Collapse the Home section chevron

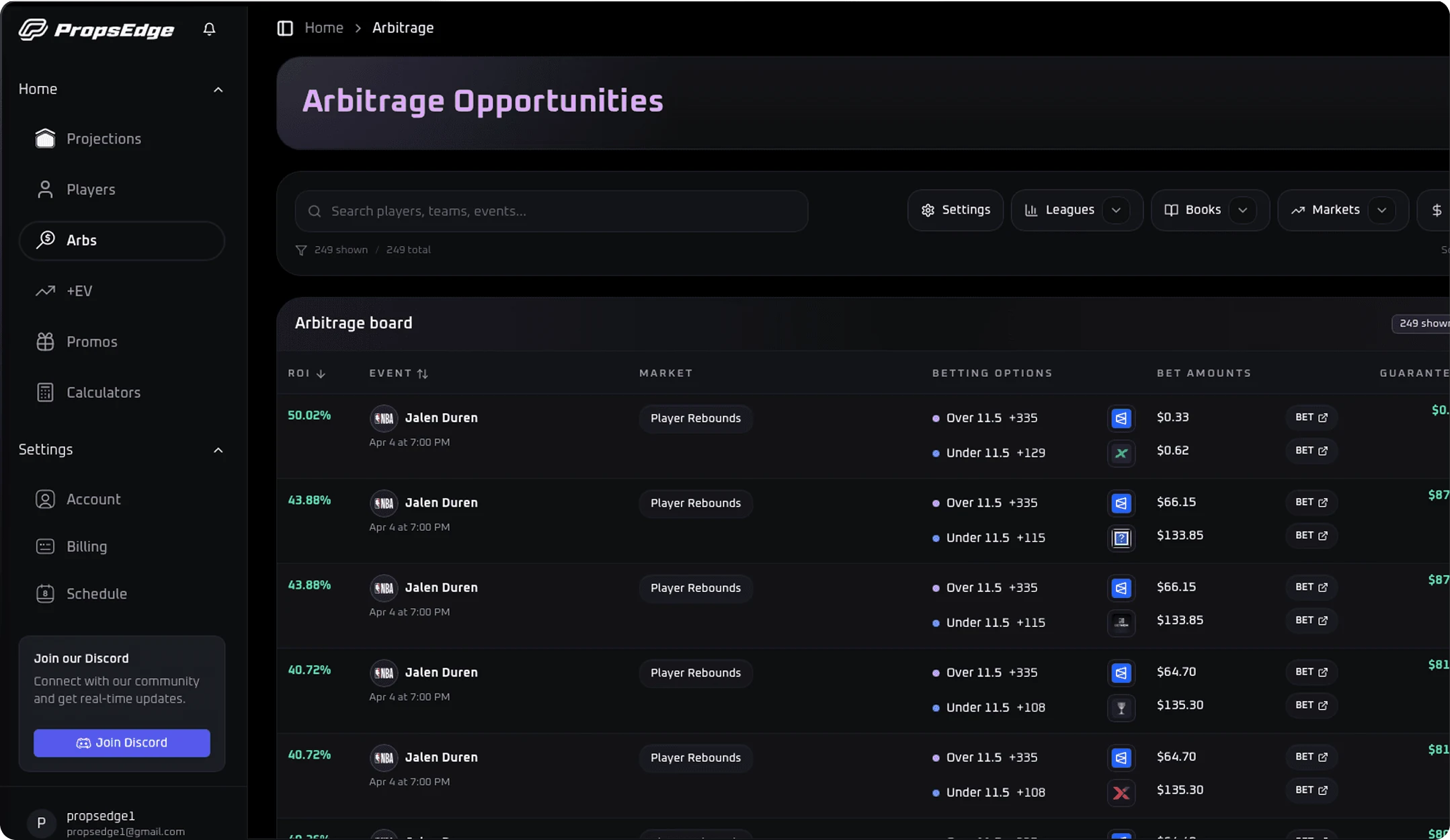click(x=218, y=89)
